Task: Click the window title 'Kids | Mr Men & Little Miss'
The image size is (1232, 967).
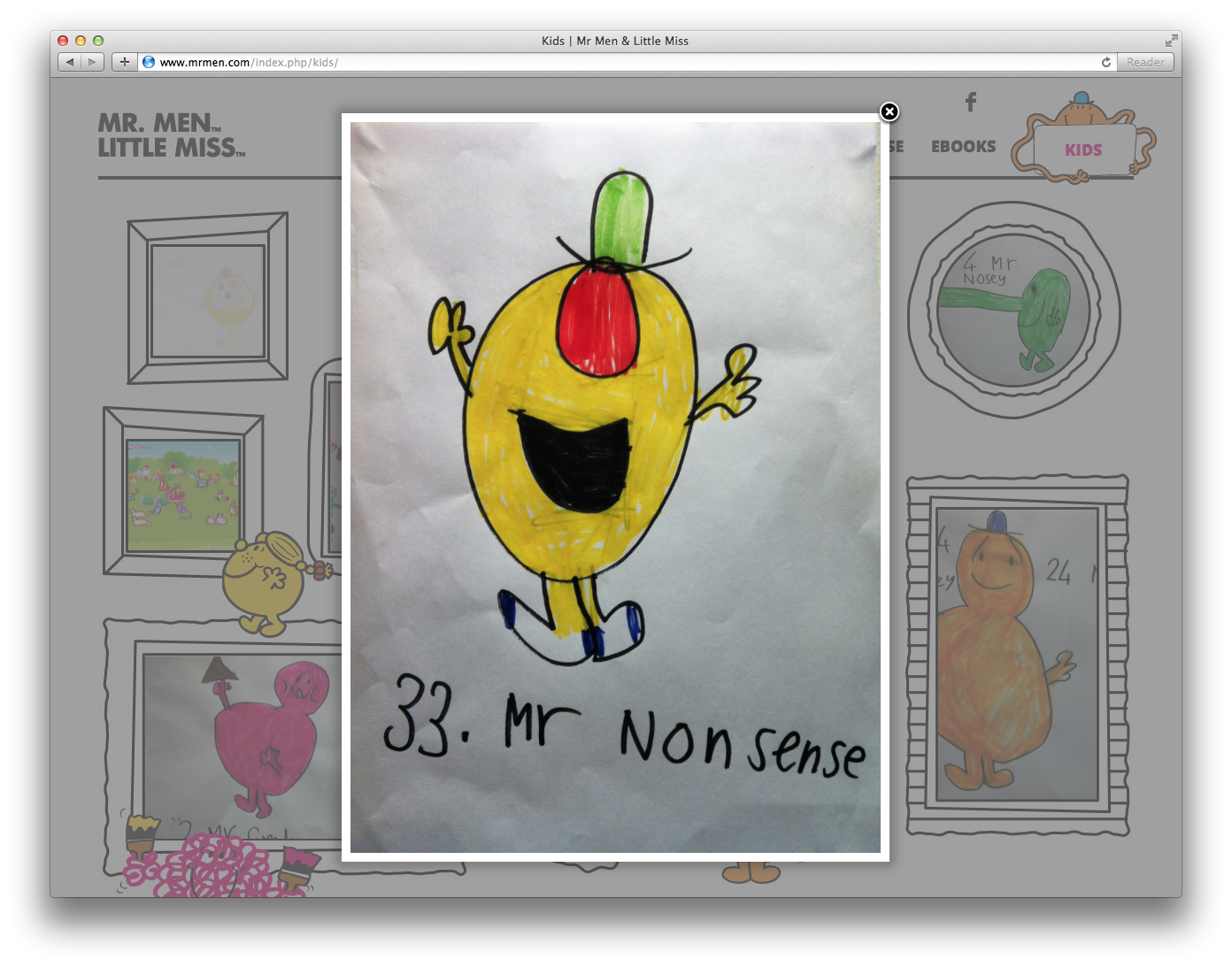Action: pyautogui.click(x=615, y=41)
